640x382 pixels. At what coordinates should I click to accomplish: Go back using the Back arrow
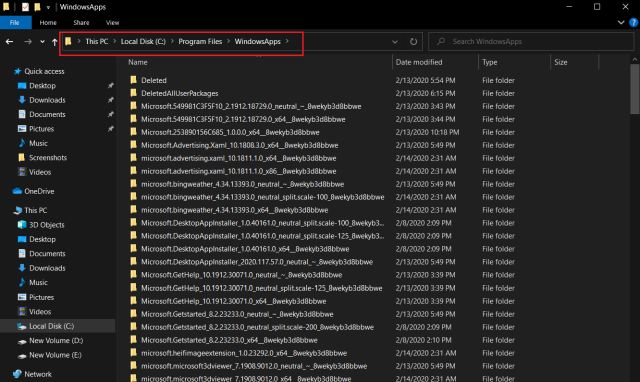pos(9,42)
